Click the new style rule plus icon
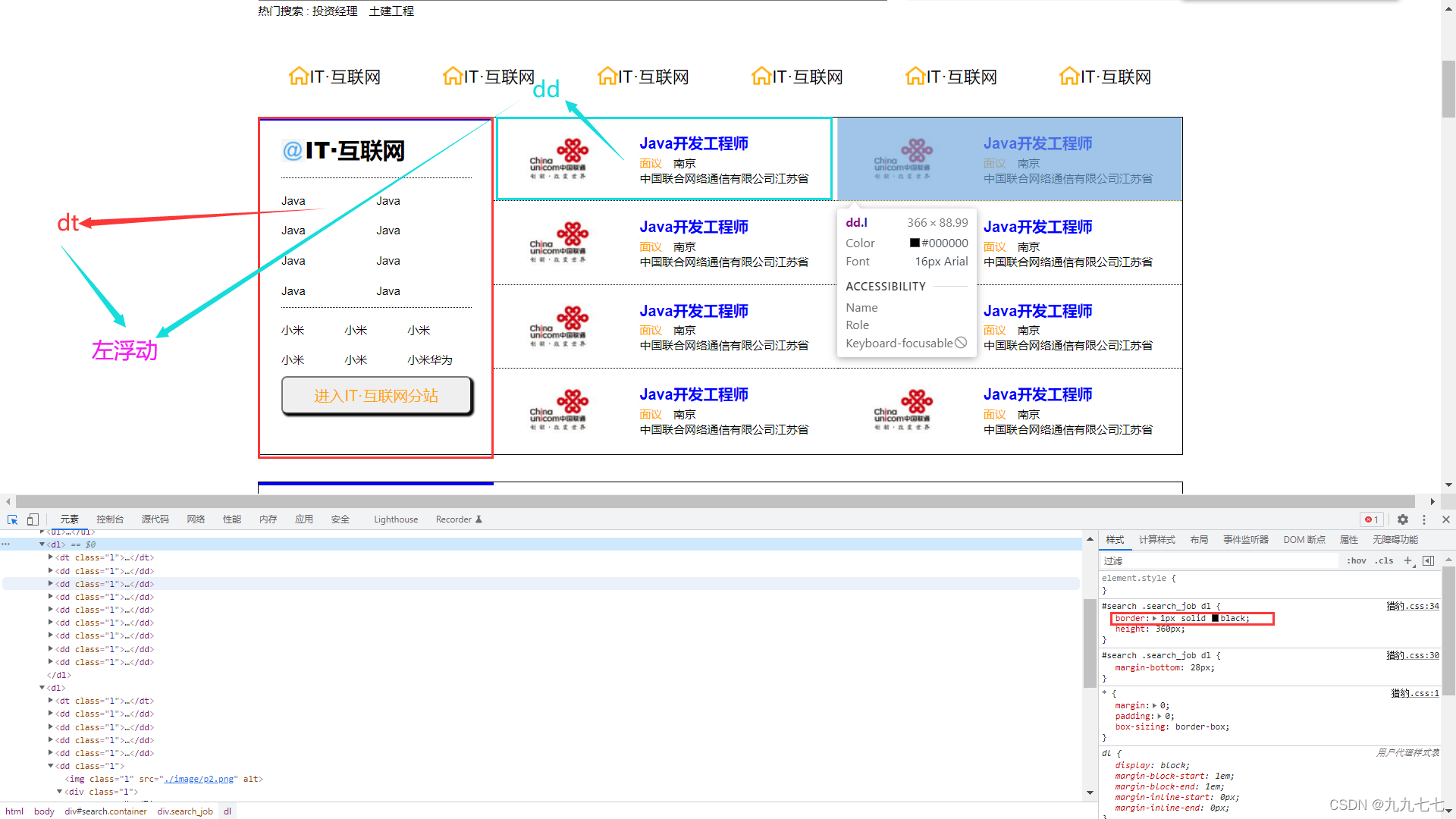Viewport: 1456px width, 819px height. (1407, 560)
